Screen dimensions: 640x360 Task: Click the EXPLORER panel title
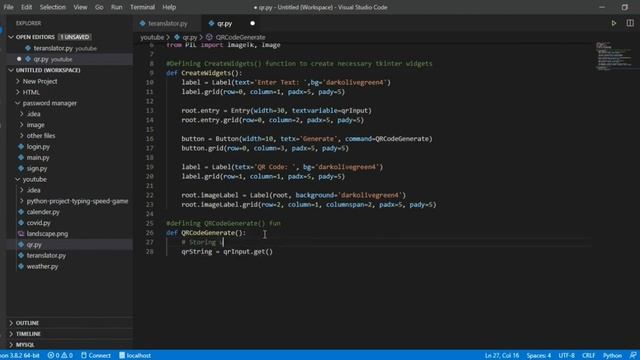[x=29, y=23]
